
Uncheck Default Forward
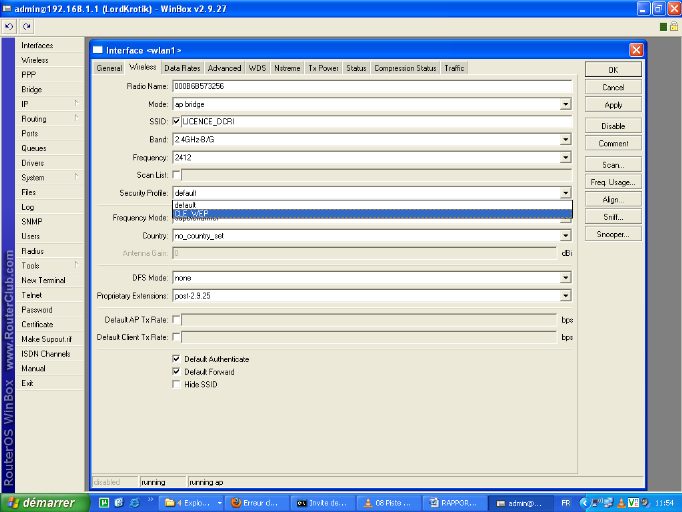(x=176, y=371)
